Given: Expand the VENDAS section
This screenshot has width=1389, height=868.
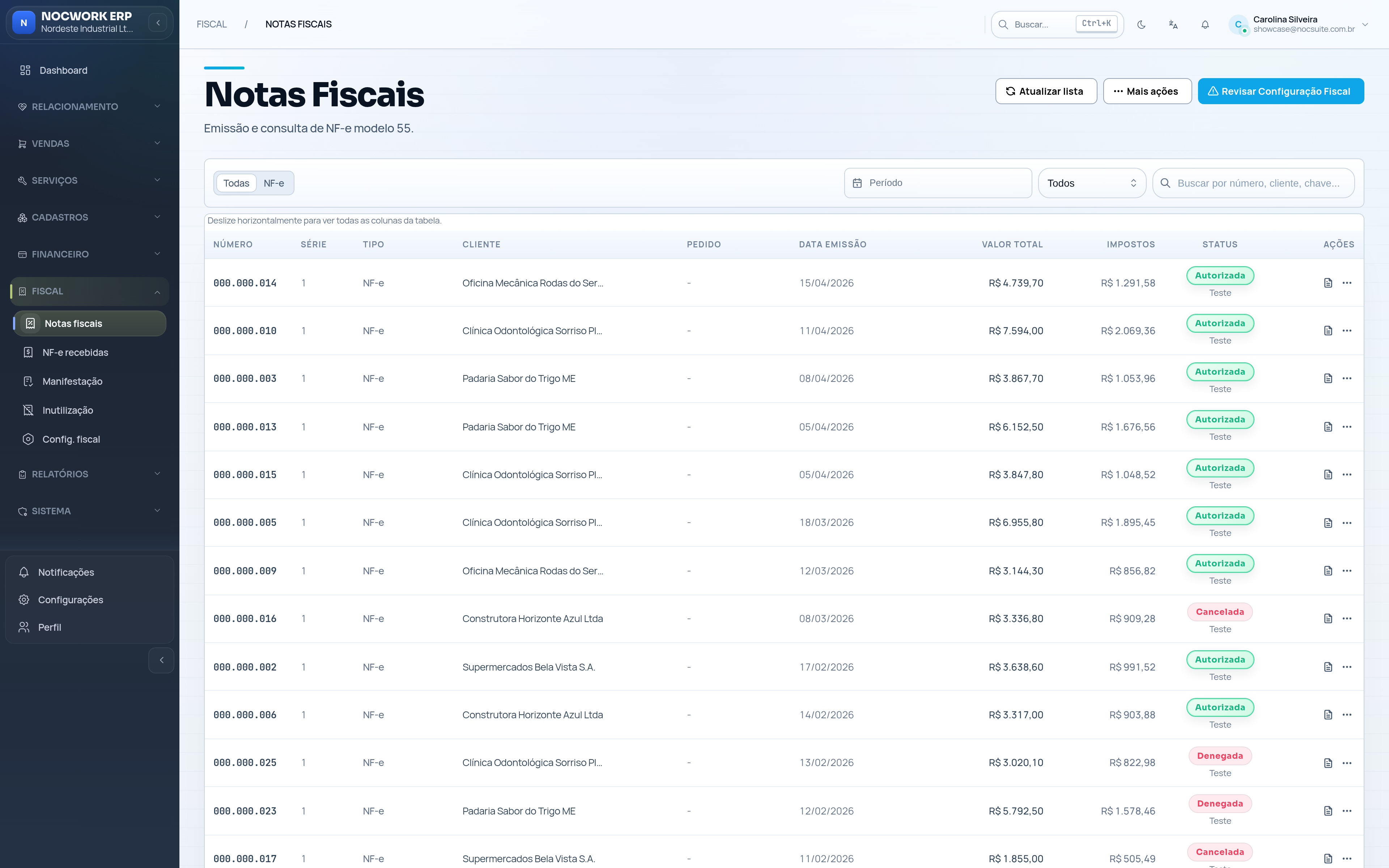Looking at the screenshot, I should (89, 144).
